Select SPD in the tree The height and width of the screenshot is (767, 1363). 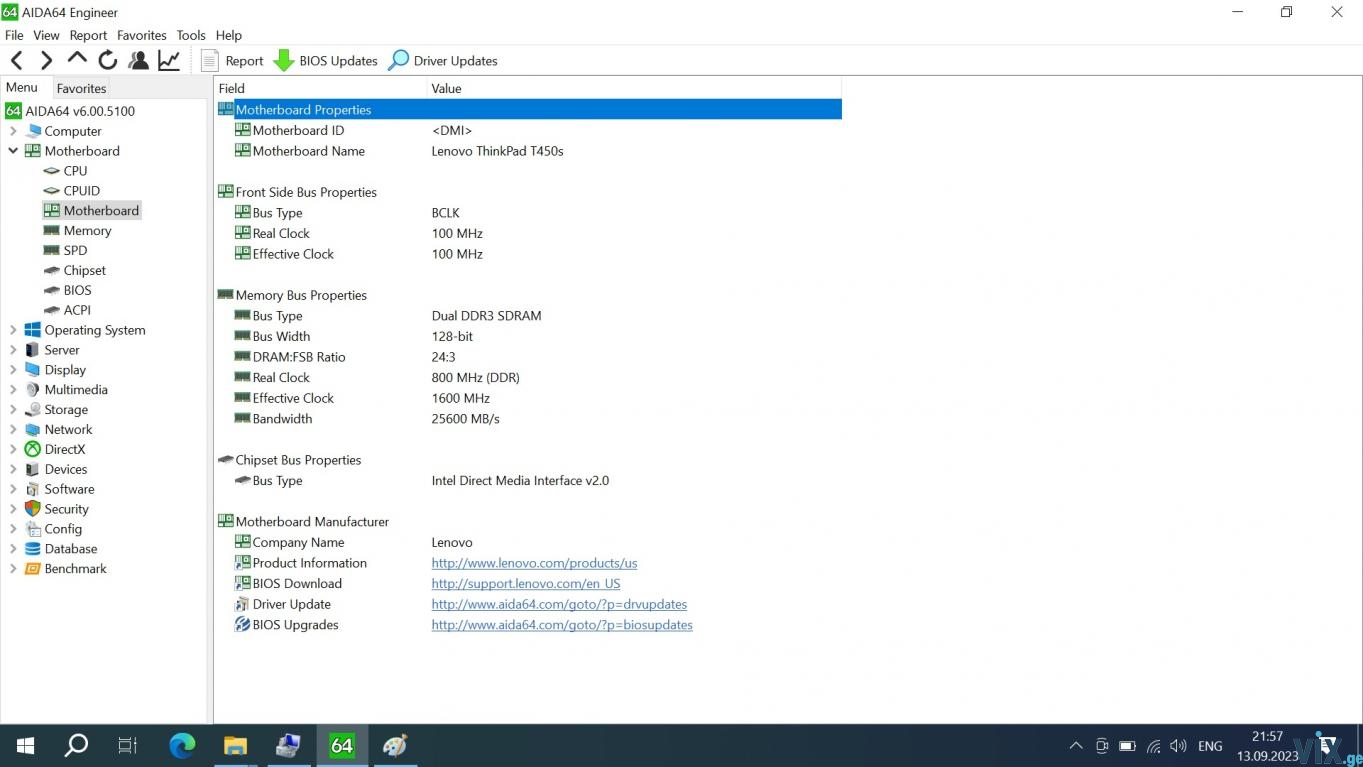tap(76, 251)
